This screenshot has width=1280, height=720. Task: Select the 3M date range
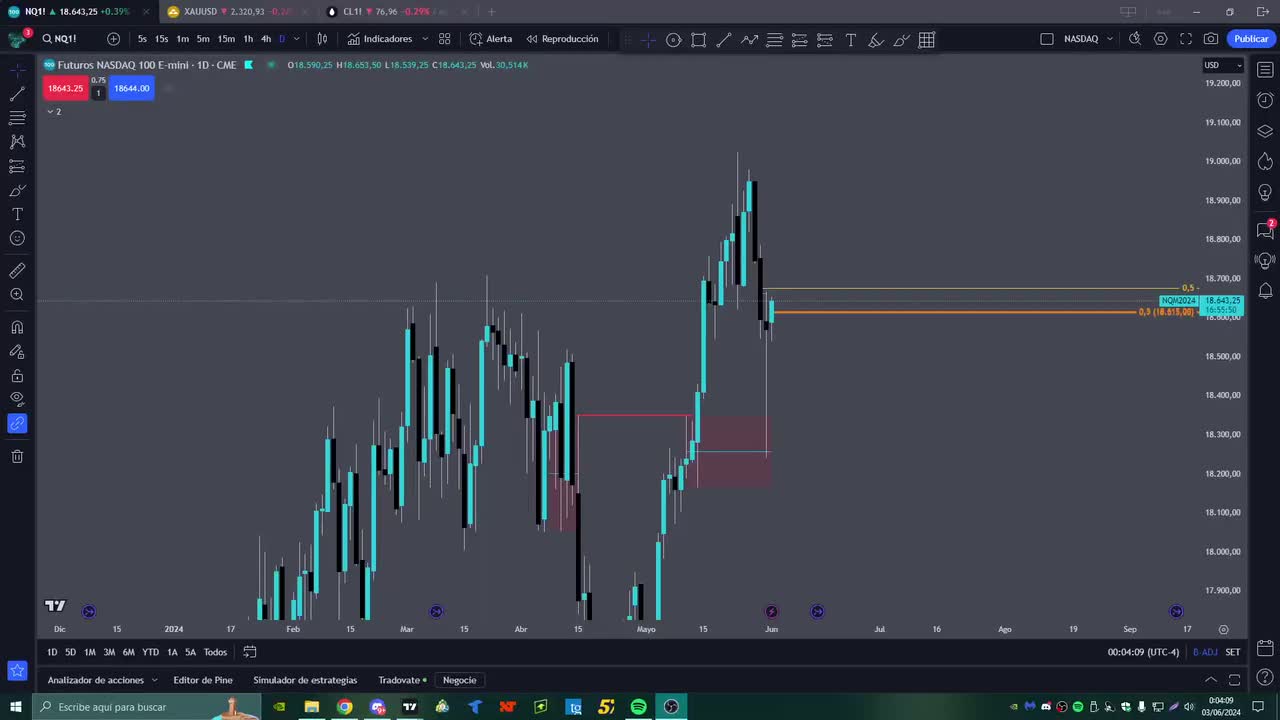pos(109,652)
